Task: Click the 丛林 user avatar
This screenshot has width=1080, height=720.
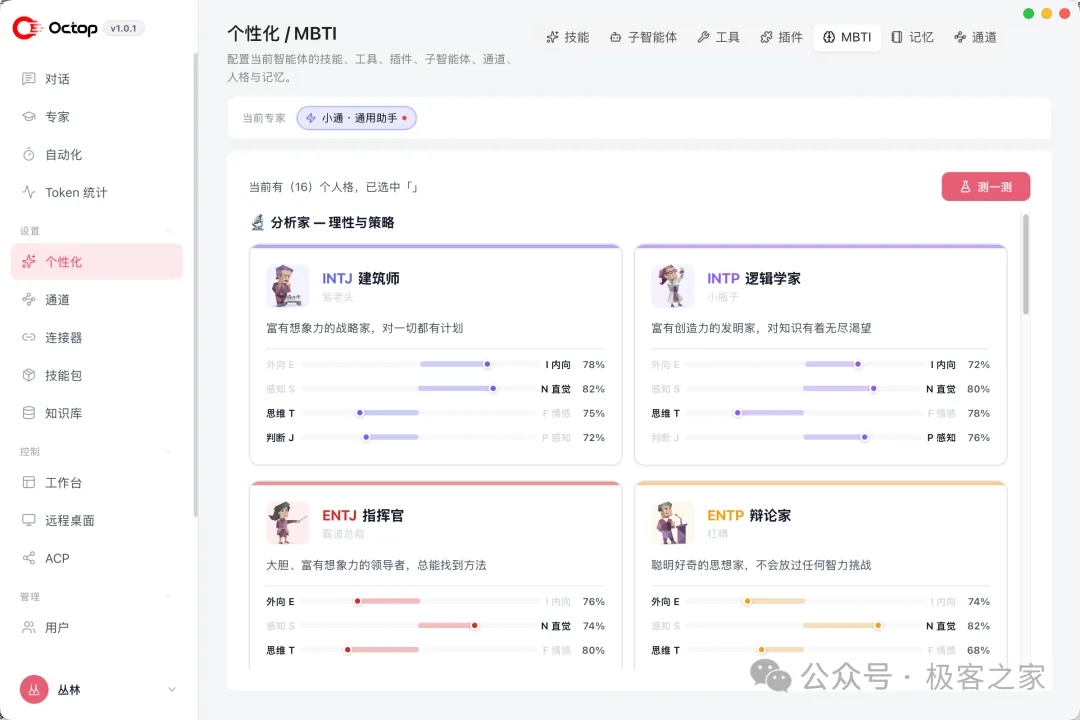Action: click(34, 690)
